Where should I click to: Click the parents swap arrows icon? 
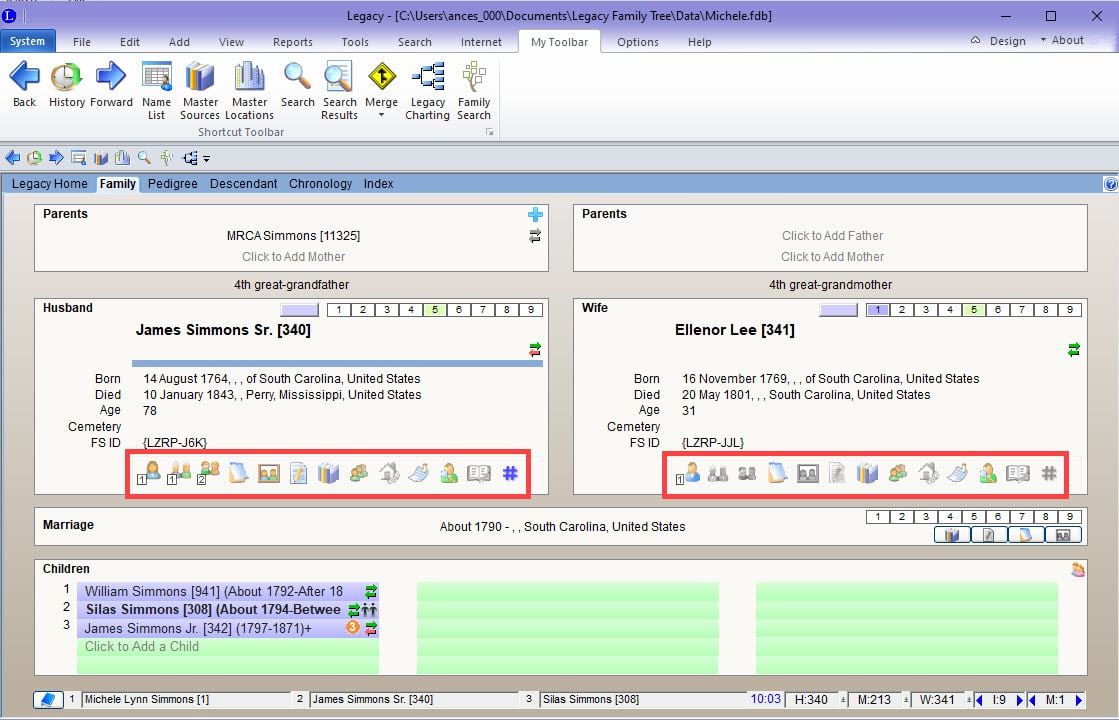[x=535, y=235]
